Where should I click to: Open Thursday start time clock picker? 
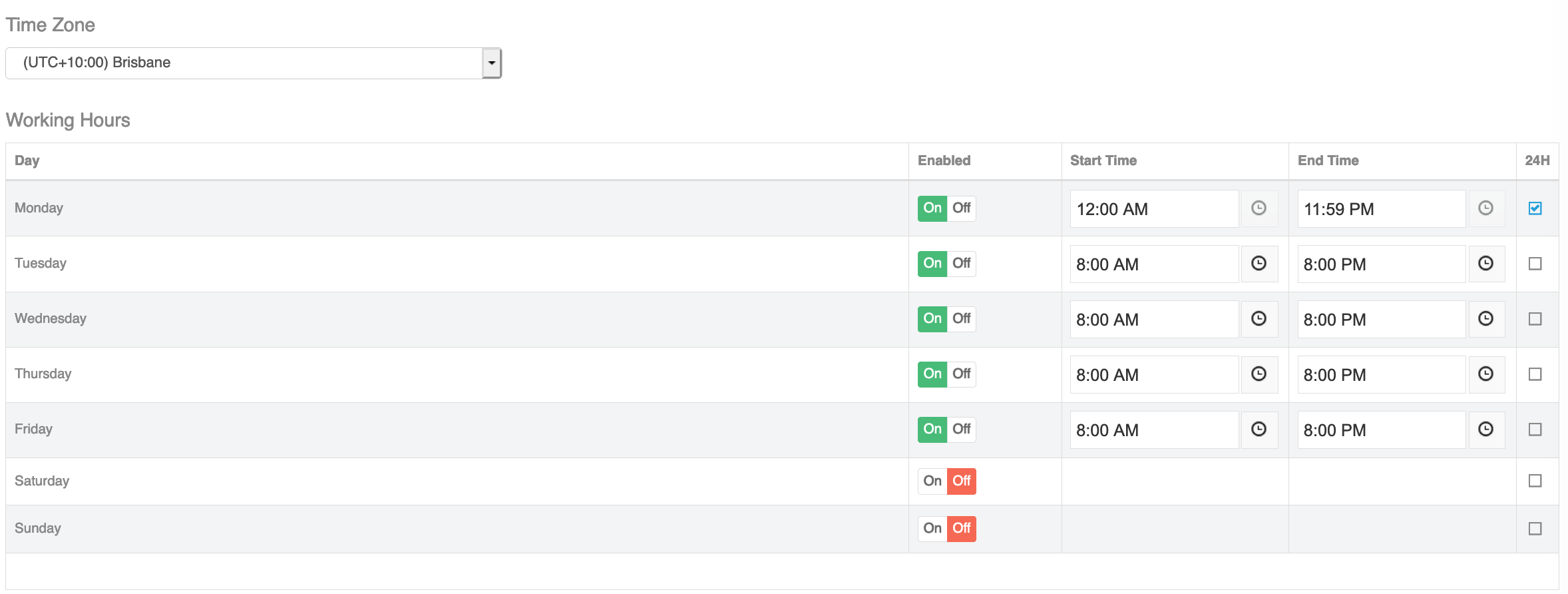[1259, 374]
